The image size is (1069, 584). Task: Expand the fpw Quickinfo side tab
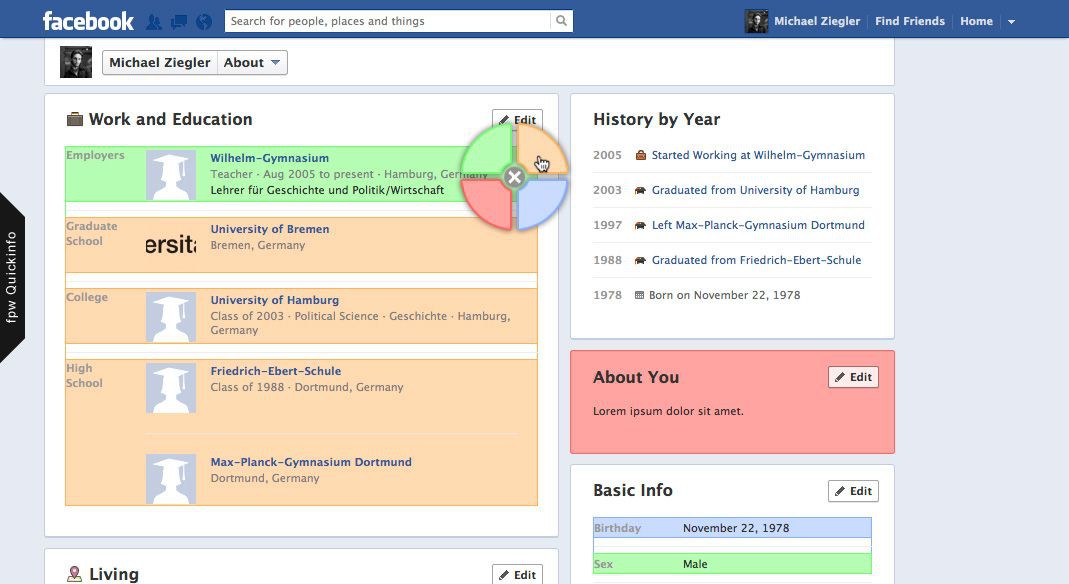(12, 276)
